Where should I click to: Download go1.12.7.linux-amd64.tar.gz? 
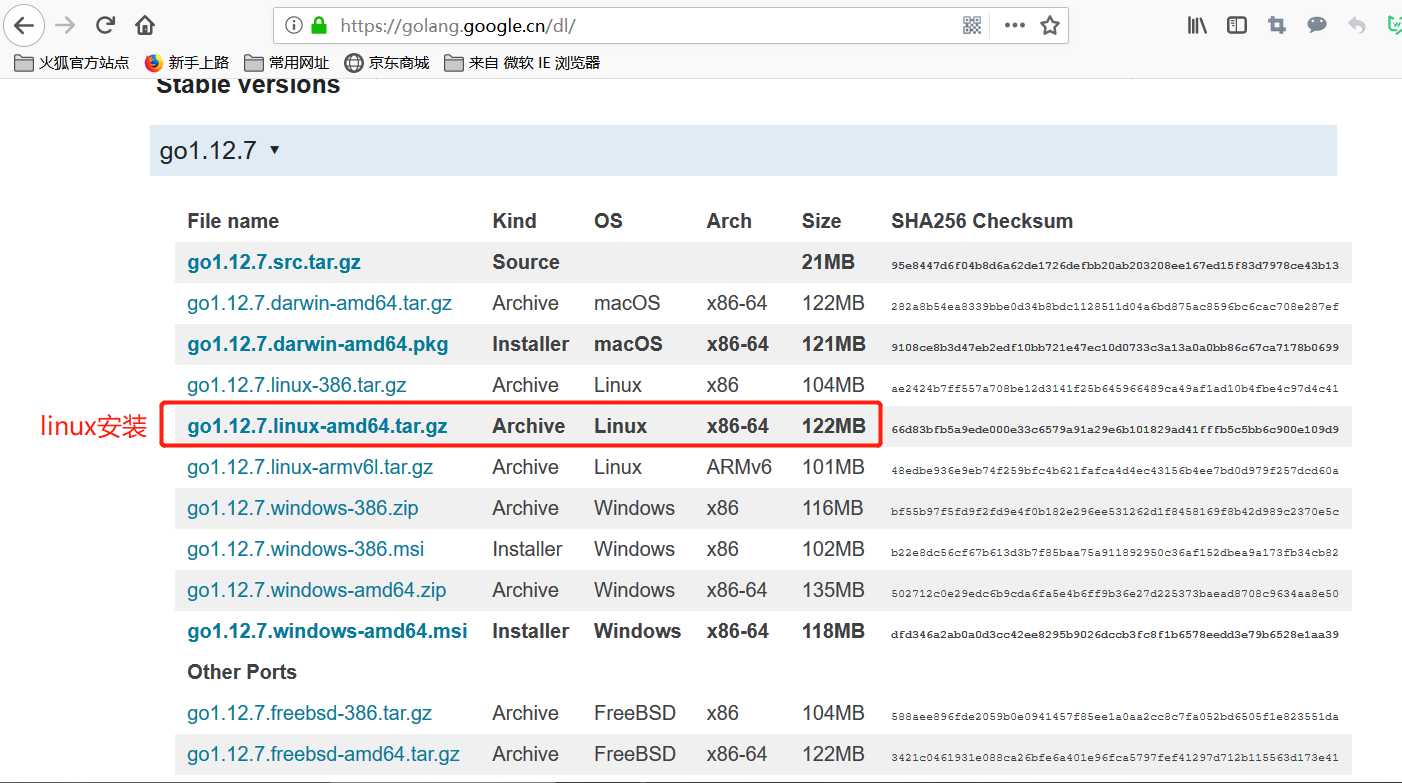click(317, 426)
